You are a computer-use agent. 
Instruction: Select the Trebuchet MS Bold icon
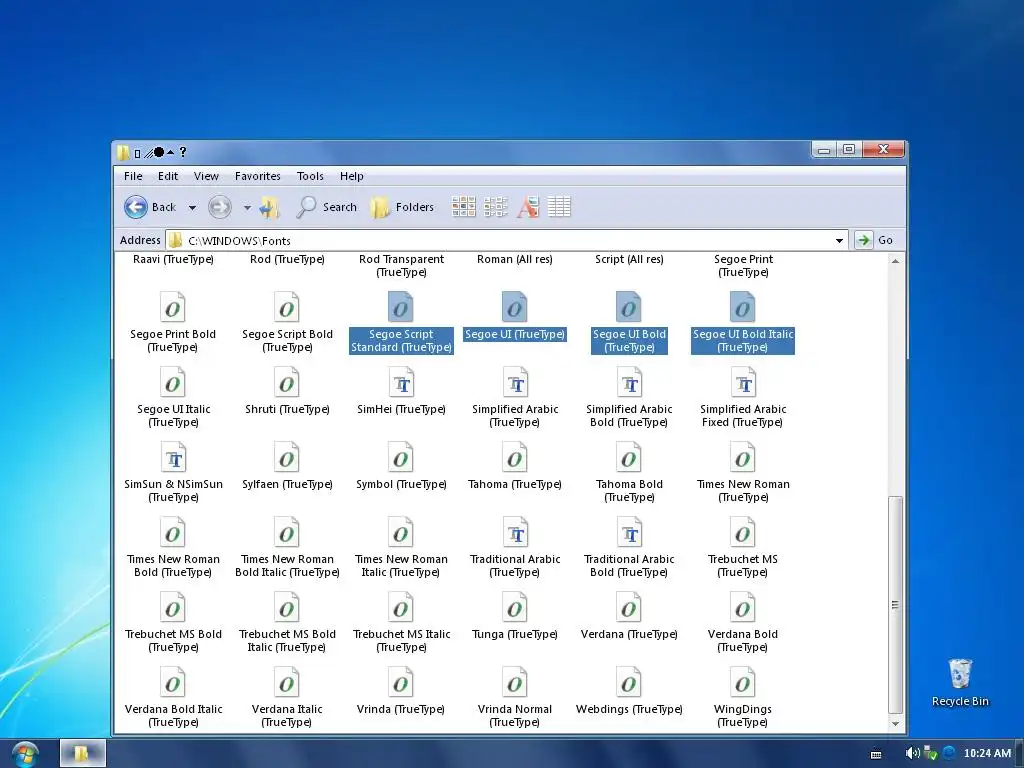click(173, 607)
